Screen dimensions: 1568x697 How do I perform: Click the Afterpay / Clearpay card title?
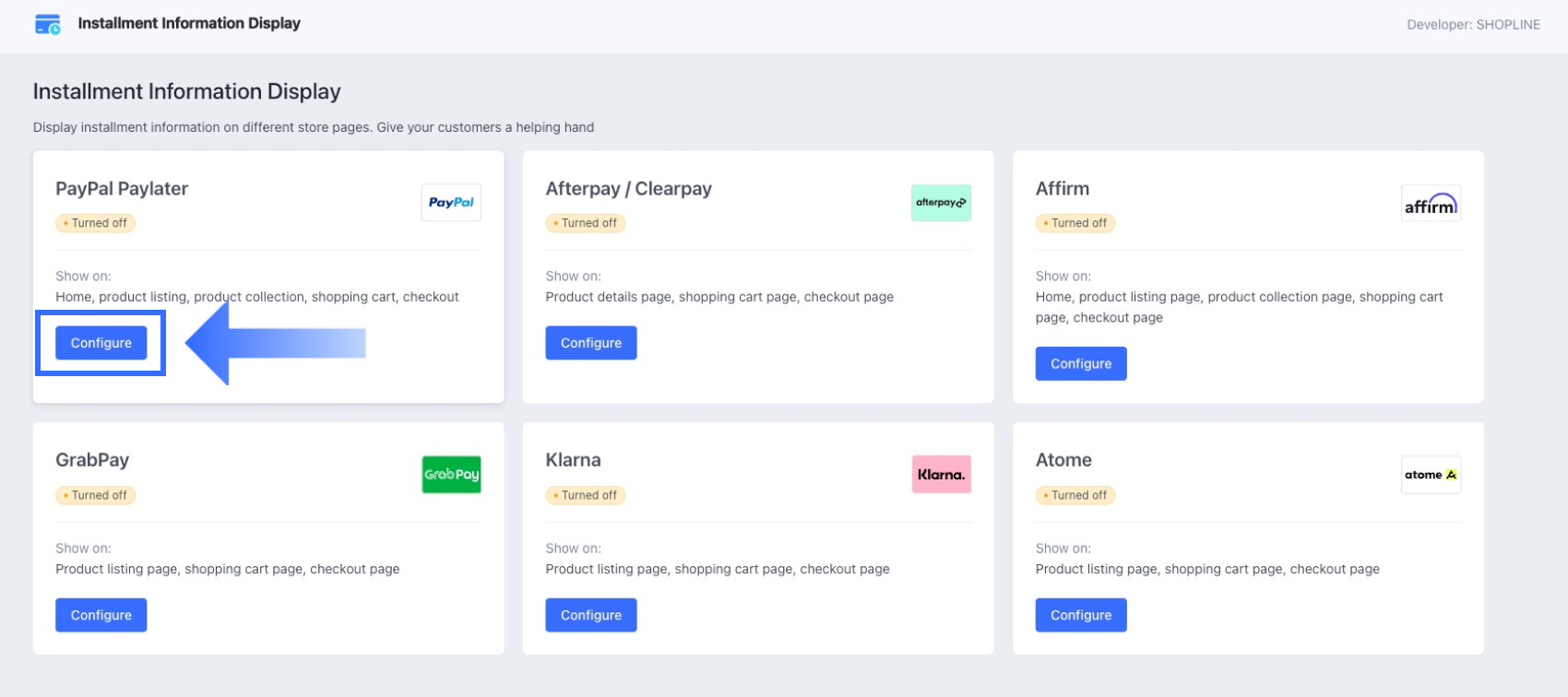tap(628, 189)
